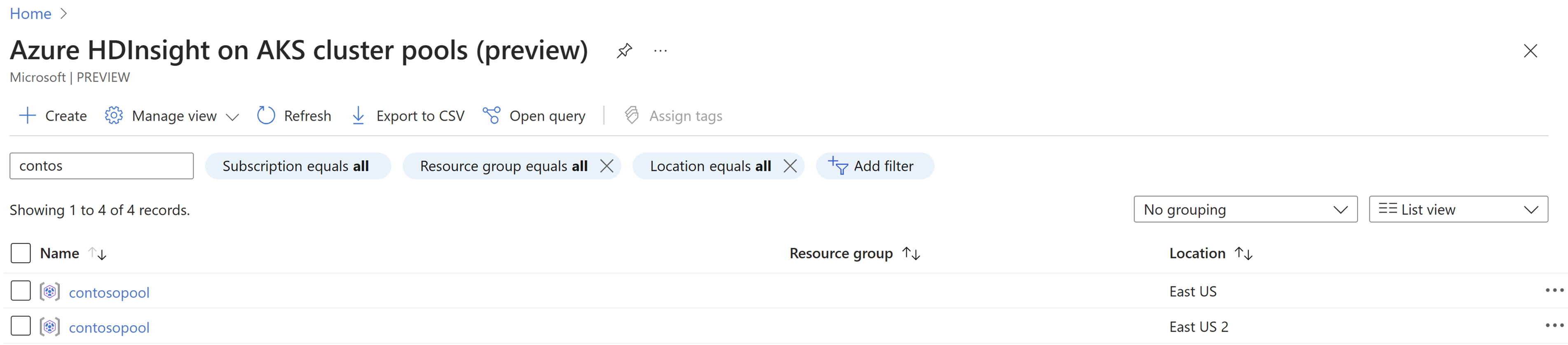
Task: Open the more actions menu for the East US 2 row
Action: pos(1554,326)
